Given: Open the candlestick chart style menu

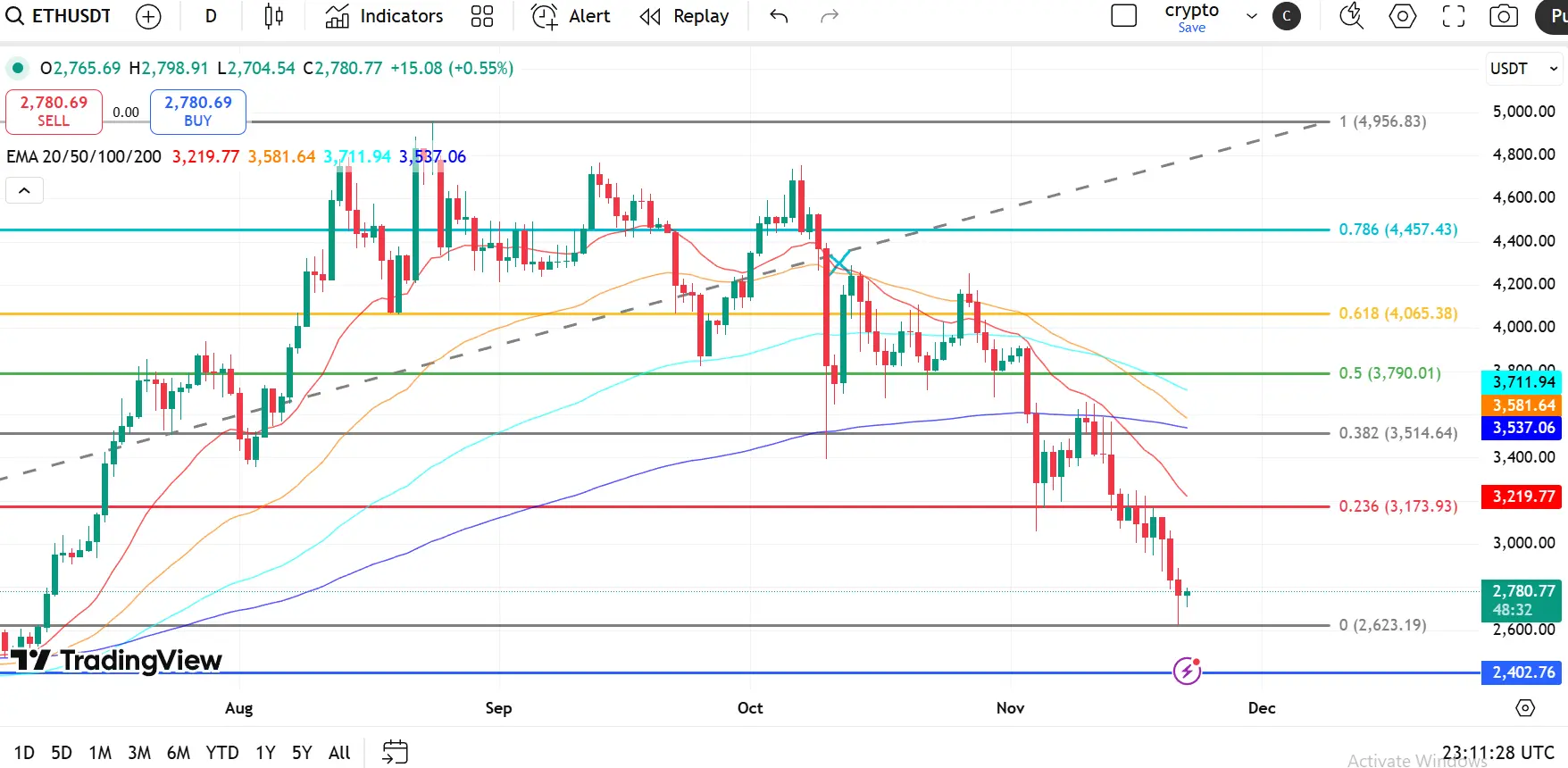Looking at the screenshot, I should [274, 16].
